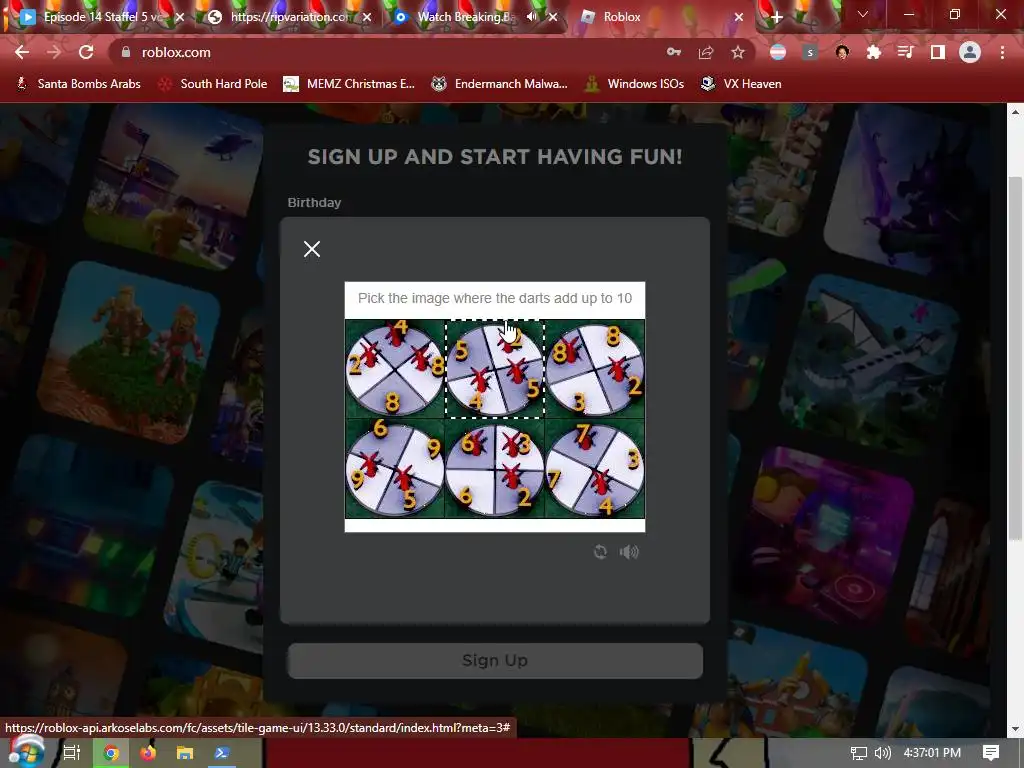Viewport: 1024px width, 768px height.
Task: Open Task View on the taskbar
Action: point(72,753)
